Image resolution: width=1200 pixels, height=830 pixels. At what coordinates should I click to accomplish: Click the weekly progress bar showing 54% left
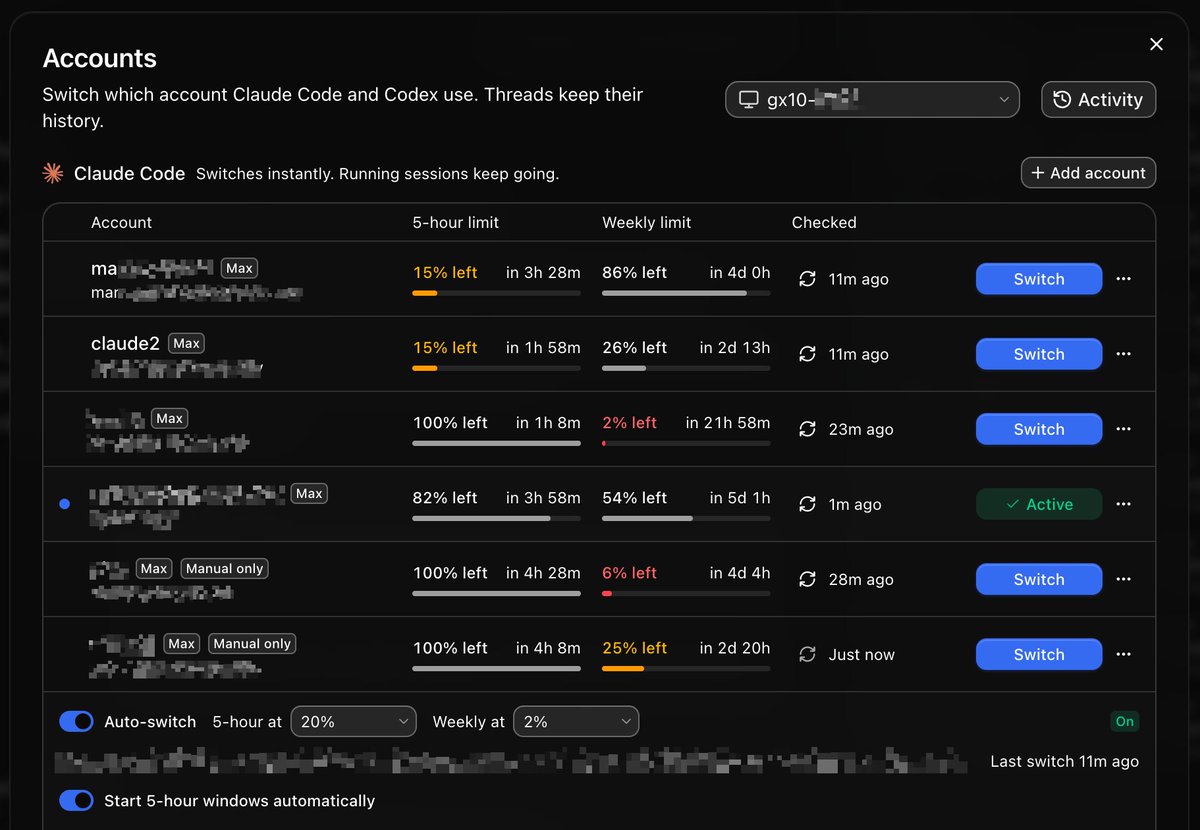pyautogui.click(x=686, y=518)
